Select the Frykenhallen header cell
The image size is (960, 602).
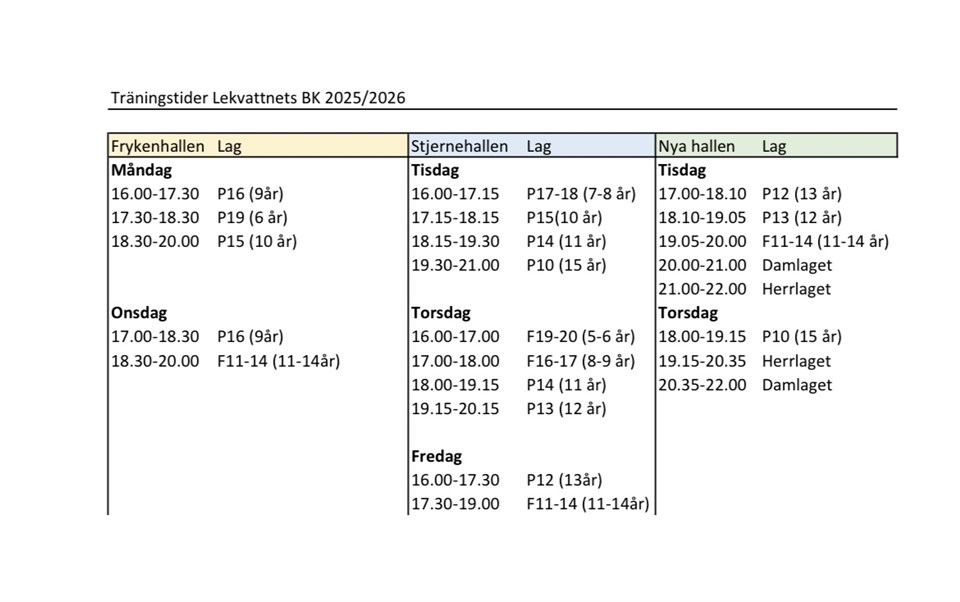158,146
